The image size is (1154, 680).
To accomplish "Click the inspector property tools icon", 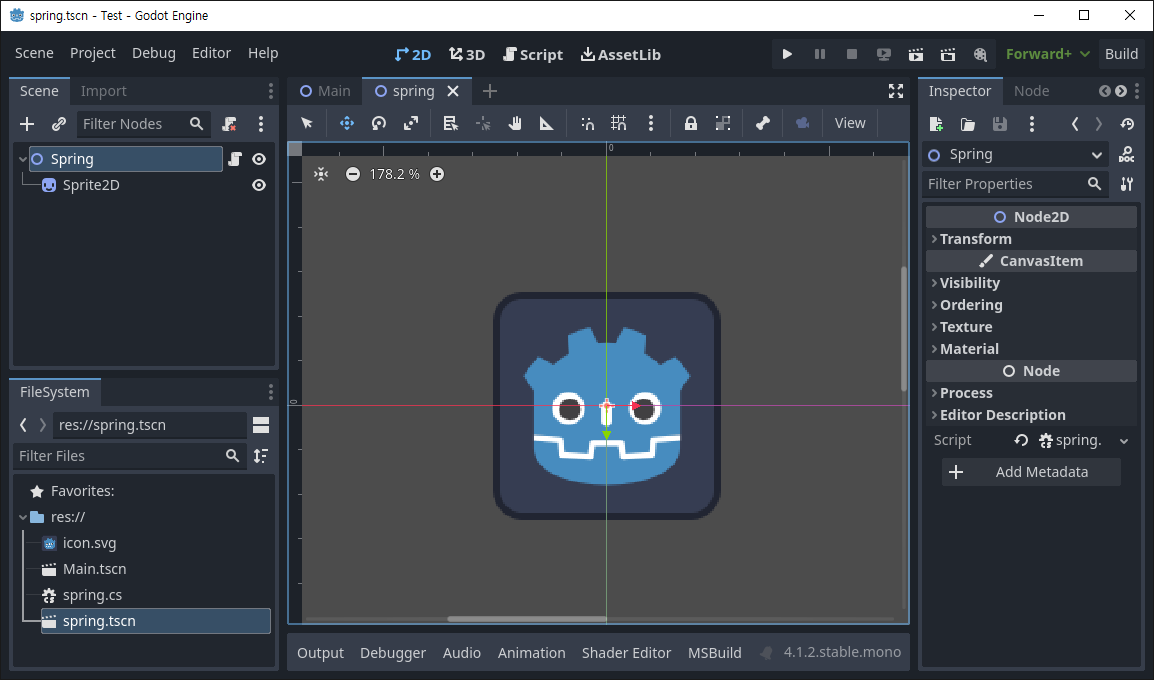I will 1127,184.
